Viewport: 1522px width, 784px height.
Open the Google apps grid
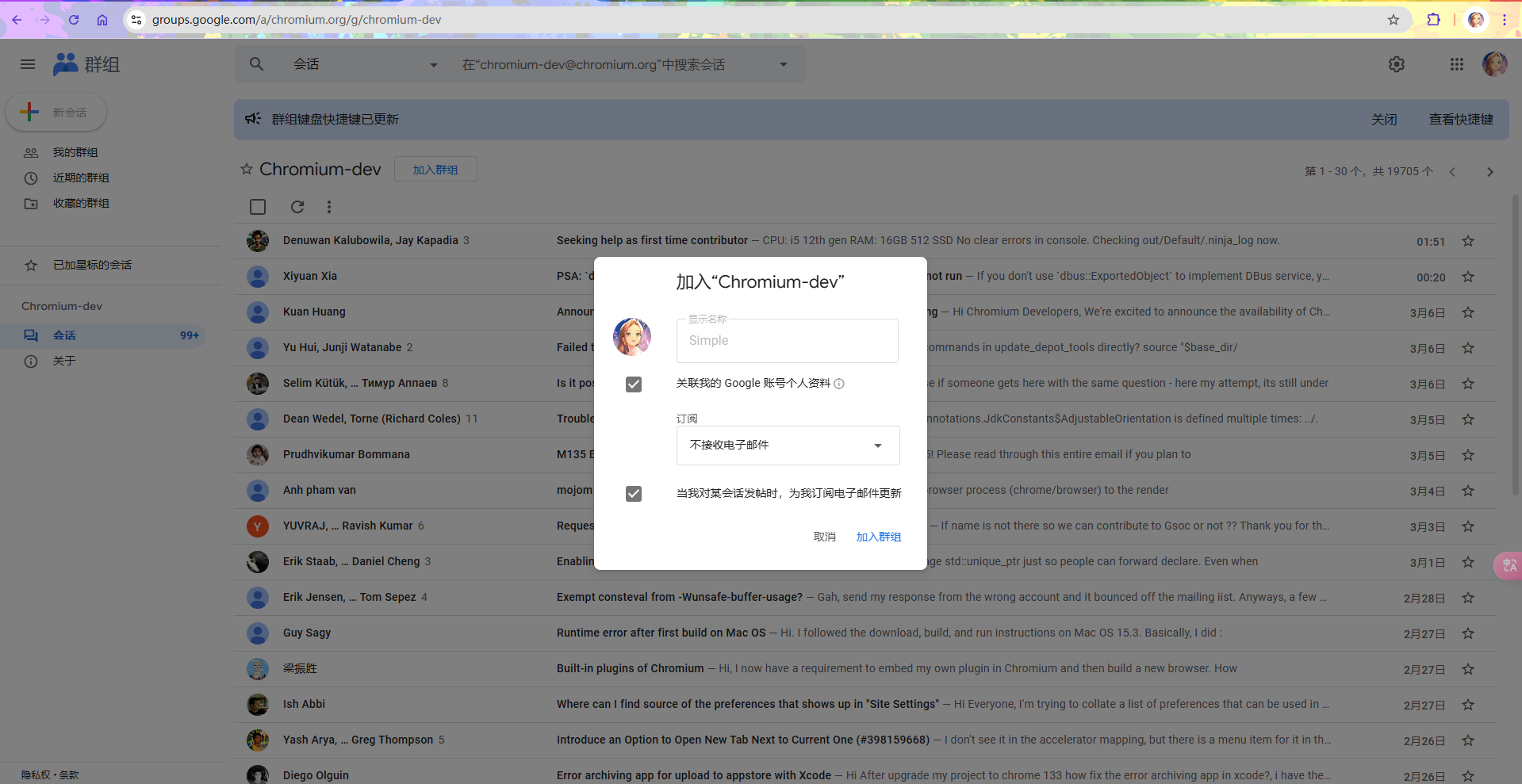(1457, 64)
